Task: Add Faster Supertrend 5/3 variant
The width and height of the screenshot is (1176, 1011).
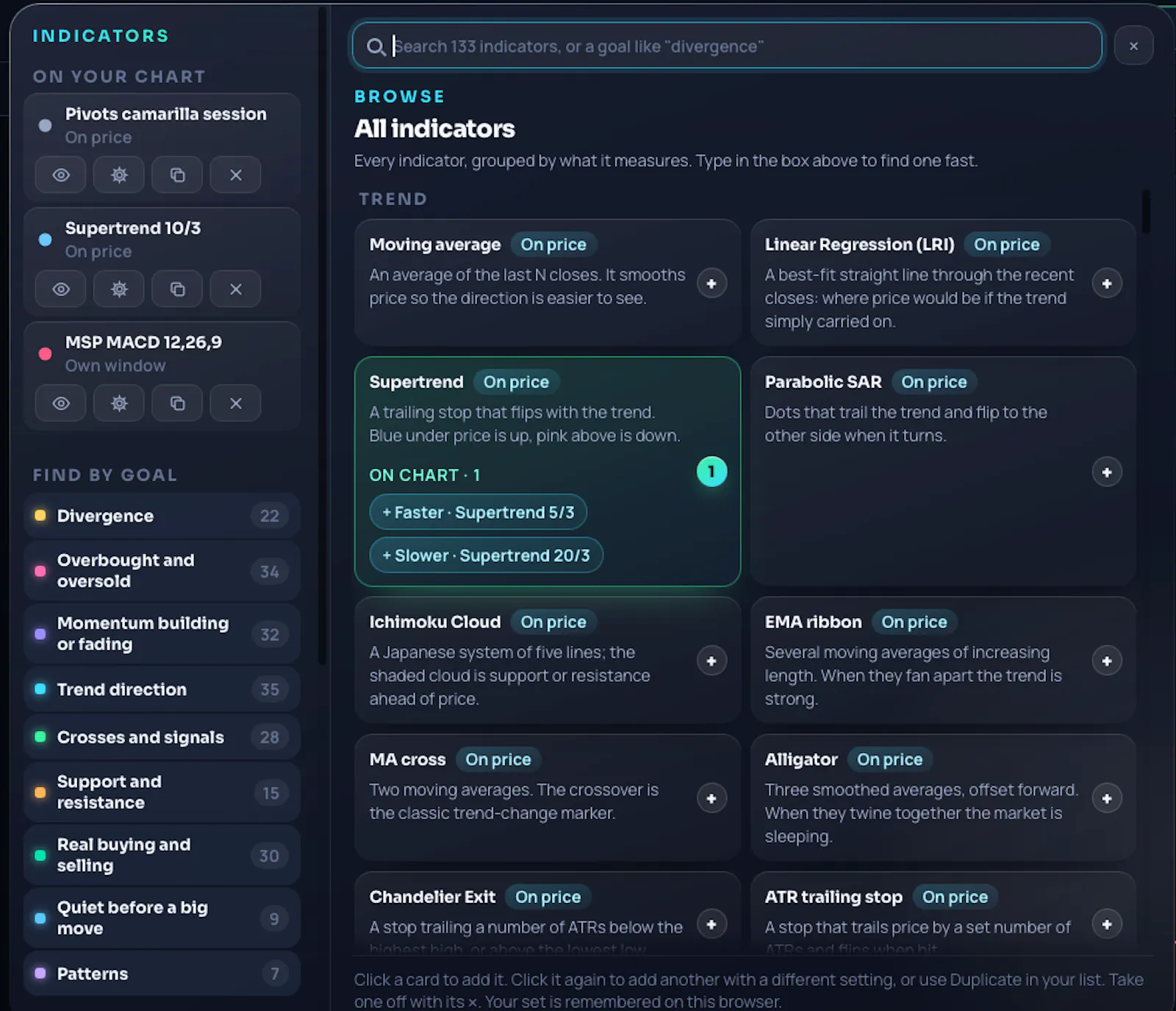Action: 478,512
